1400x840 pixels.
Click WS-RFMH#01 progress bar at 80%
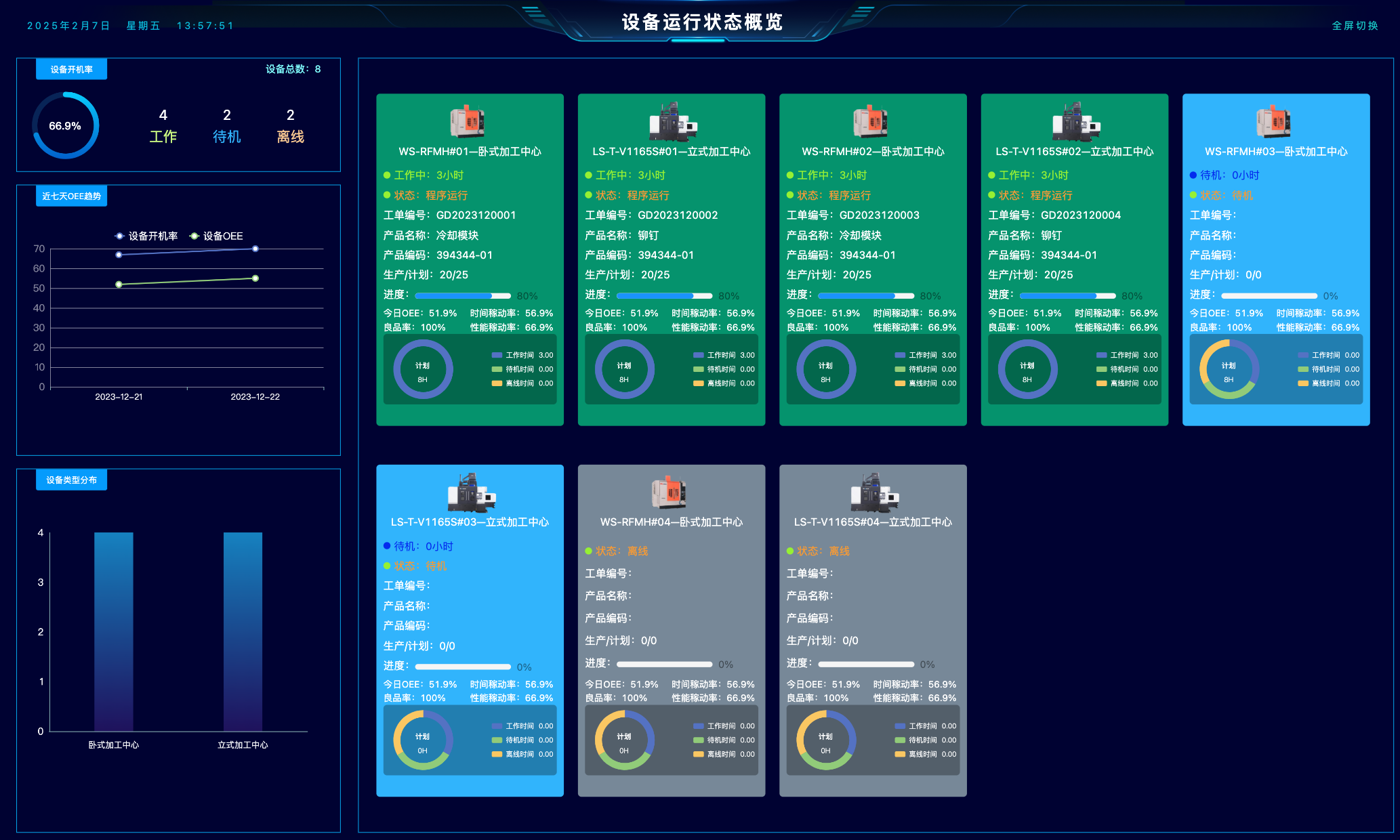click(462, 295)
